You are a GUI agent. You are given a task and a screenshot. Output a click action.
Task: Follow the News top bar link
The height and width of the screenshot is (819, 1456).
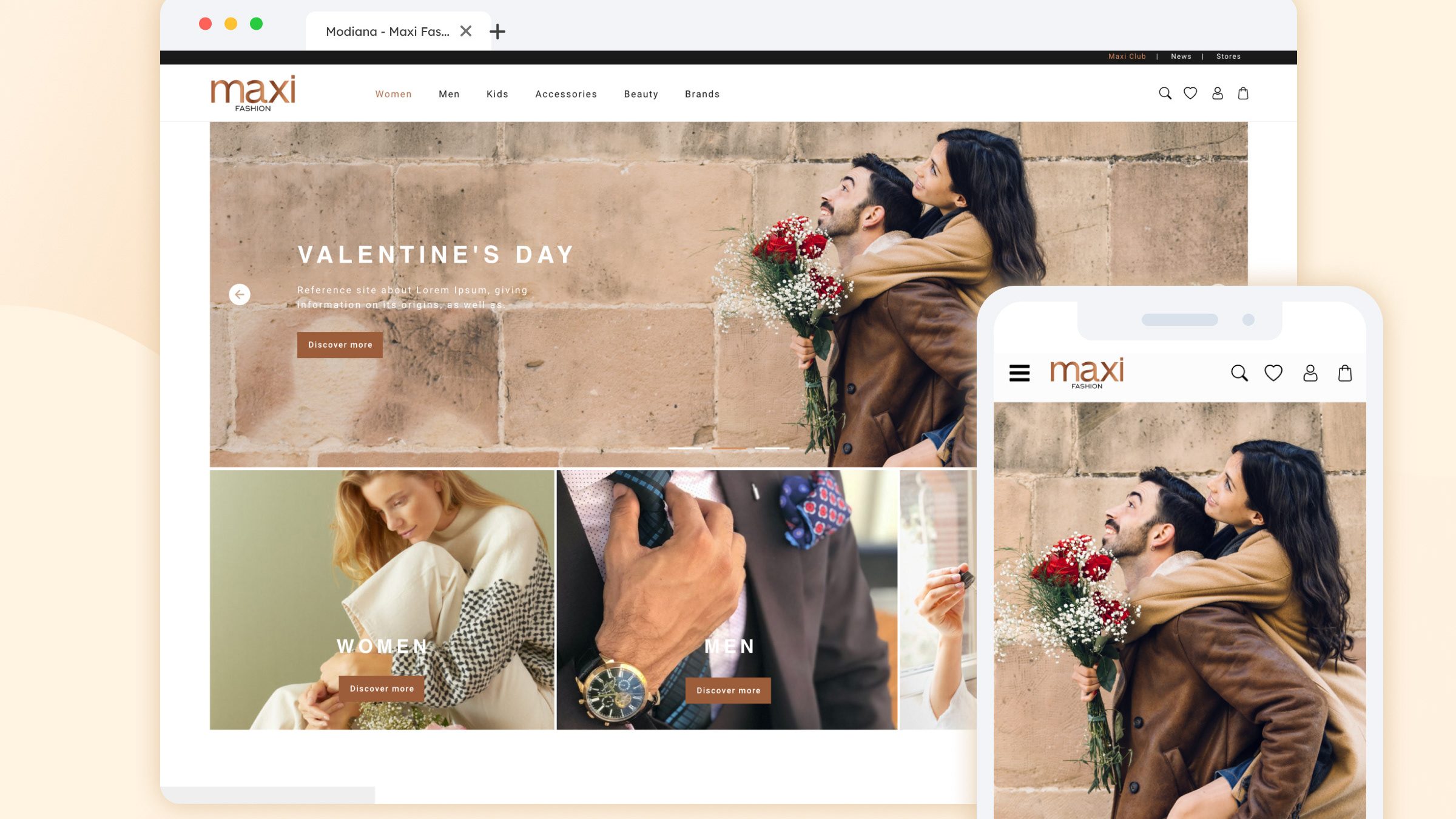click(1181, 56)
